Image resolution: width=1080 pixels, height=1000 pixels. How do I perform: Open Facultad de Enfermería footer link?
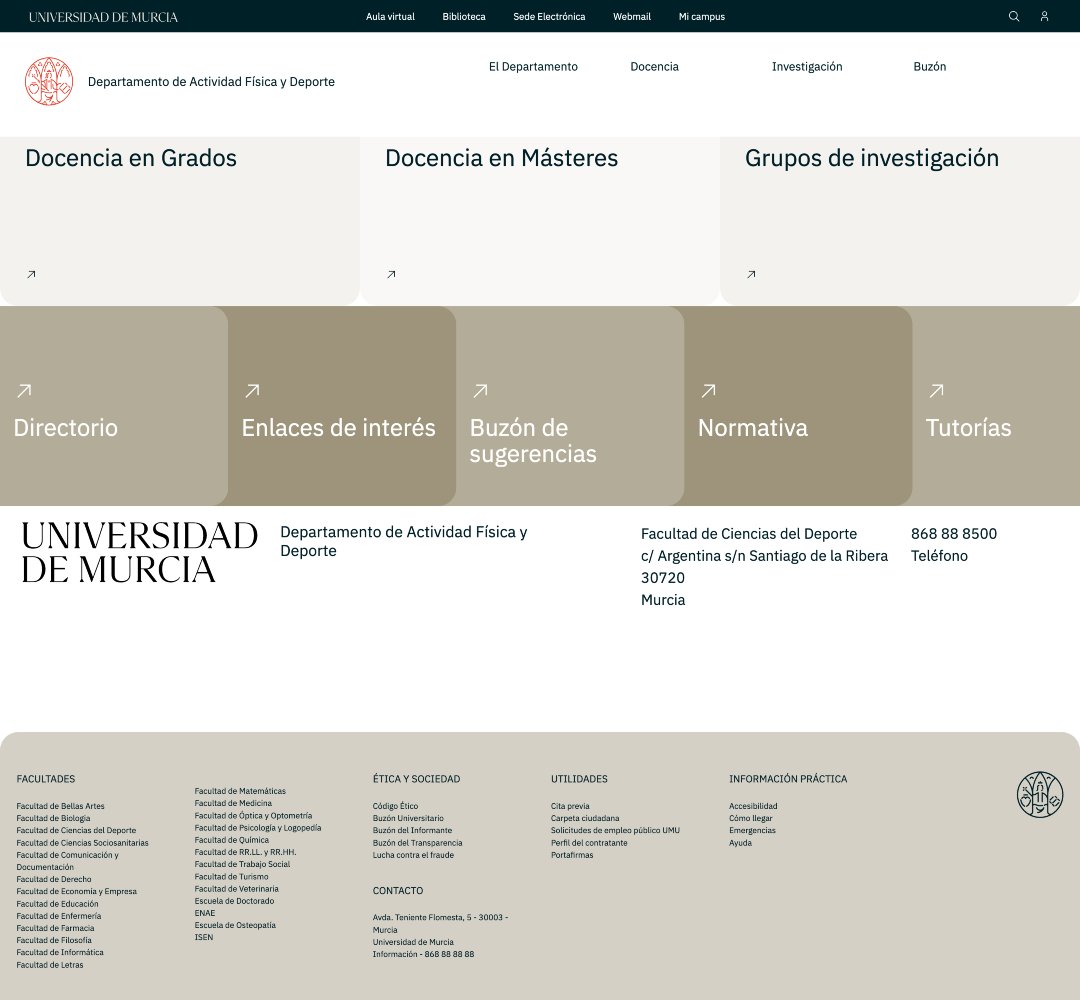pyautogui.click(x=59, y=916)
